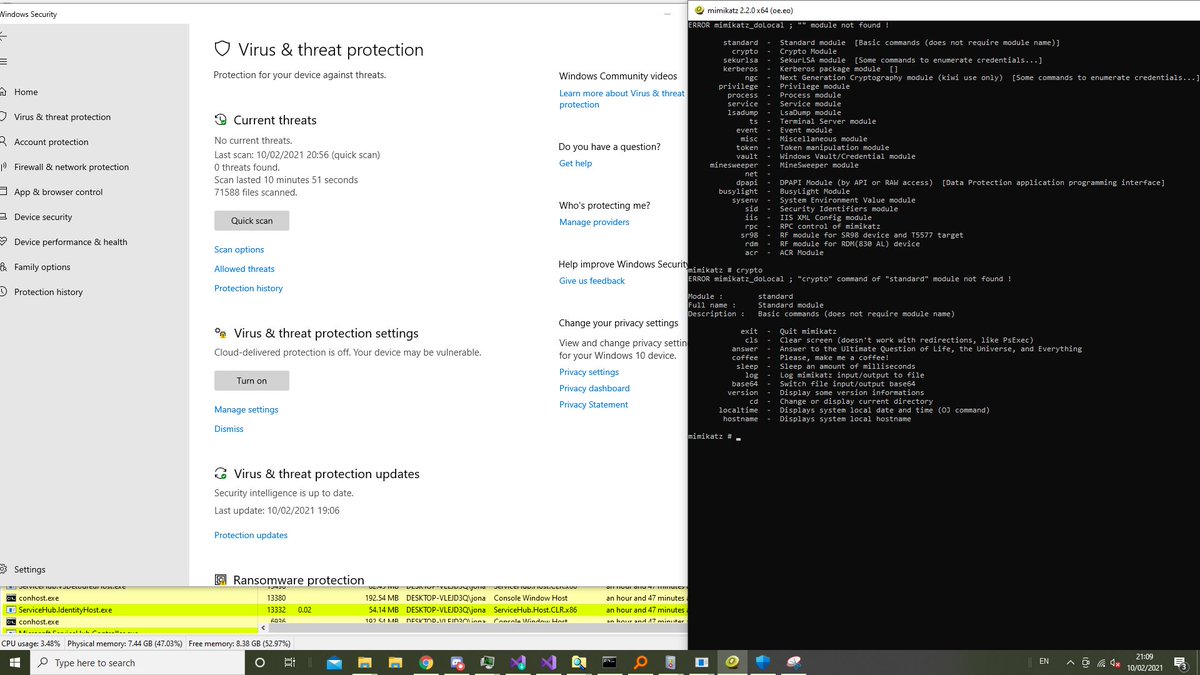Screen dimensions: 1200x675
Task: Click the back arrow in Windows Security
Action: click(4, 36)
